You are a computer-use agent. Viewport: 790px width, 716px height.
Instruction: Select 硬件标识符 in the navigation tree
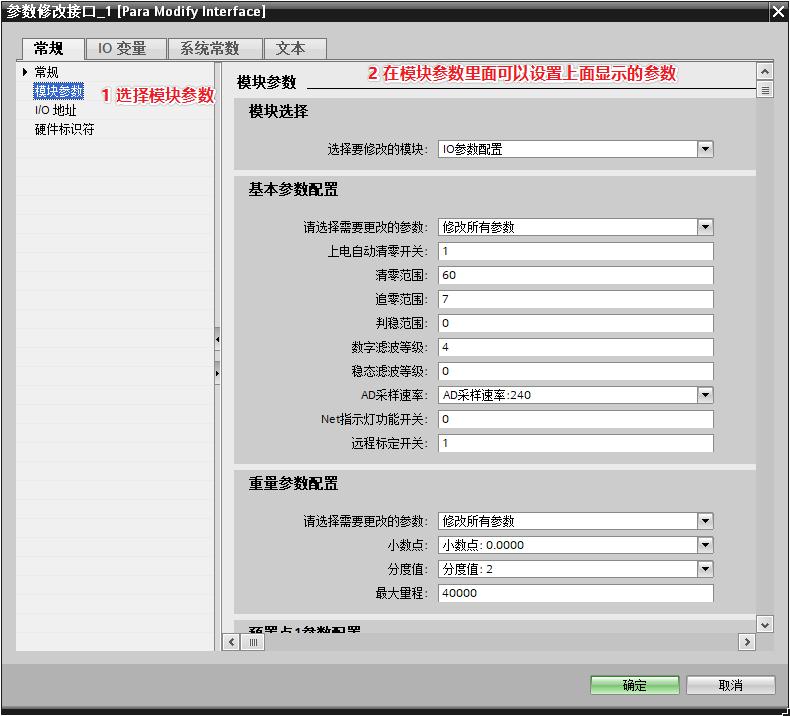[x=64, y=129]
